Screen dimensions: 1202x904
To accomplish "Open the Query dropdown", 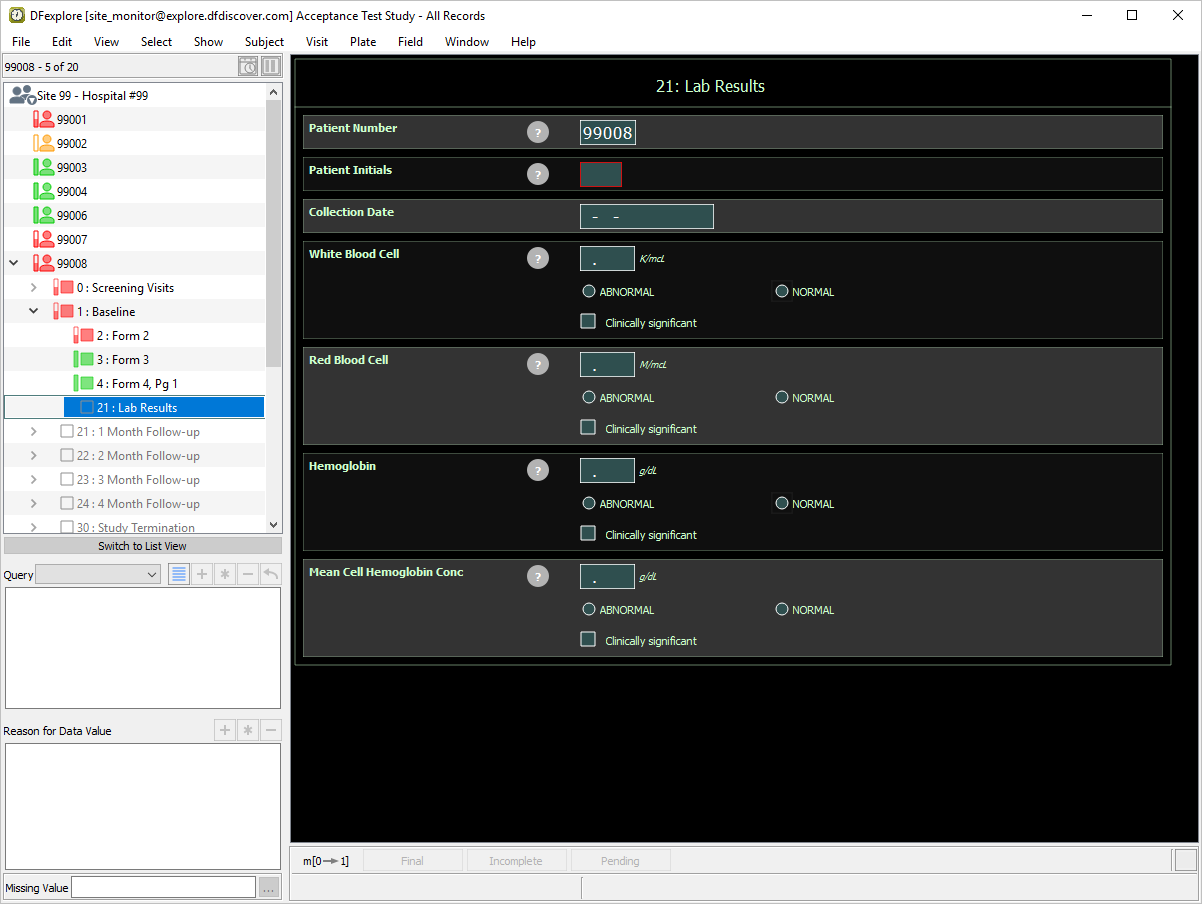I will [x=98, y=574].
